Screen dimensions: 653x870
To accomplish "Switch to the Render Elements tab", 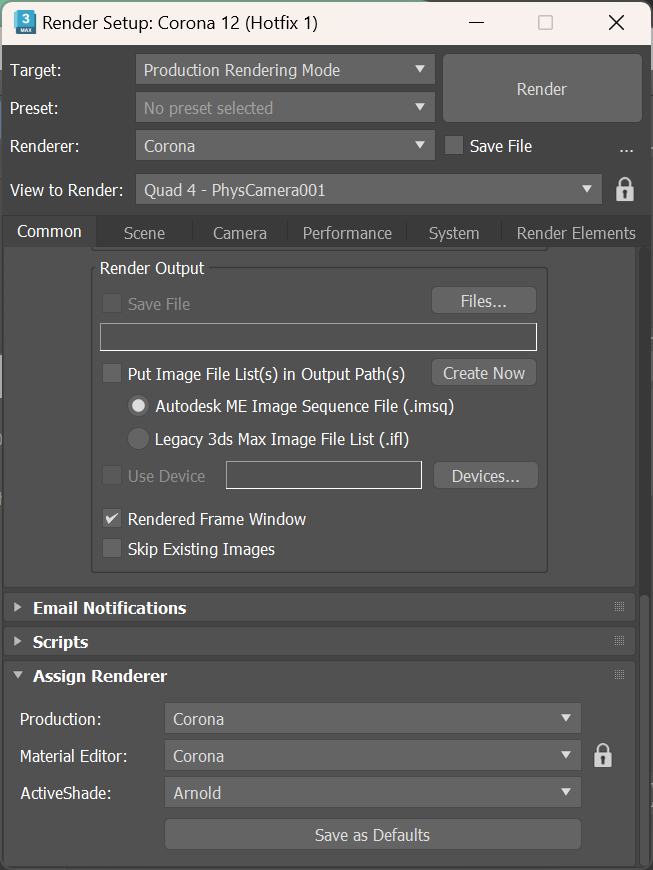I will pos(576,233).
